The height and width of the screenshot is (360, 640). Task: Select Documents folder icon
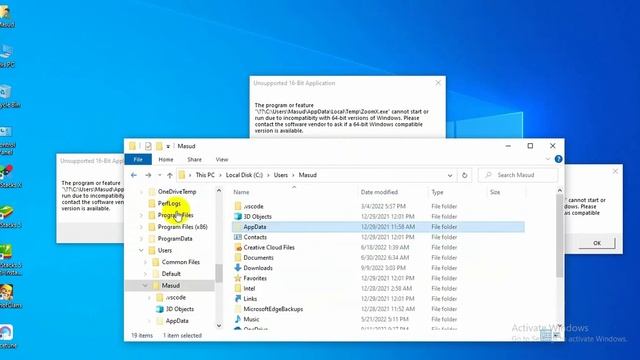(238, 258)
